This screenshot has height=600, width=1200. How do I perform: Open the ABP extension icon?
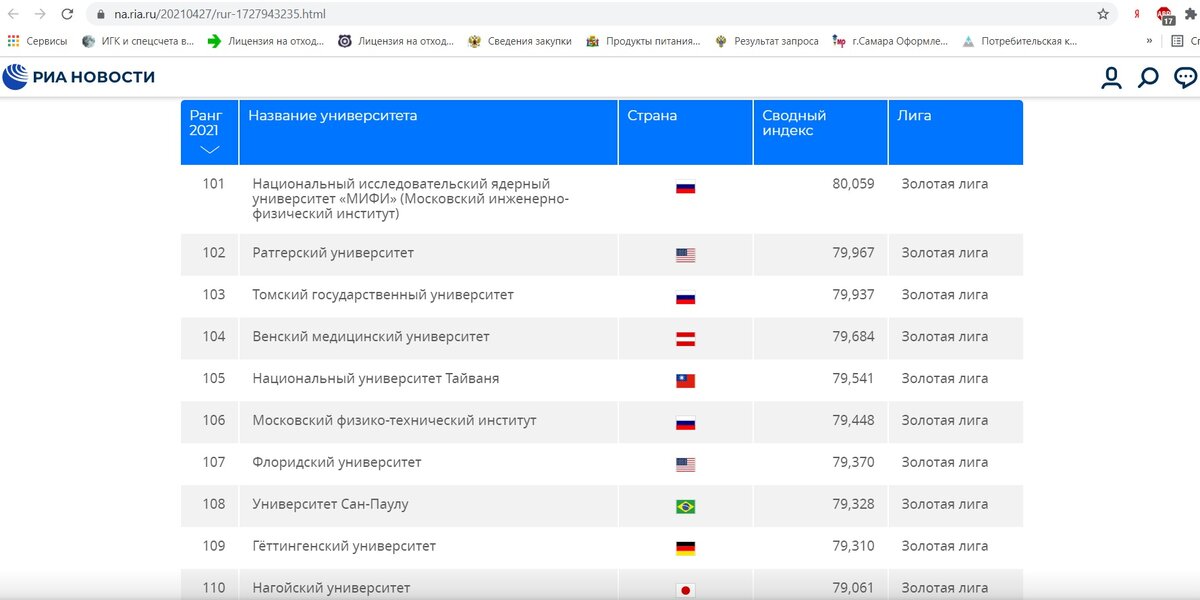point(1165,14)
